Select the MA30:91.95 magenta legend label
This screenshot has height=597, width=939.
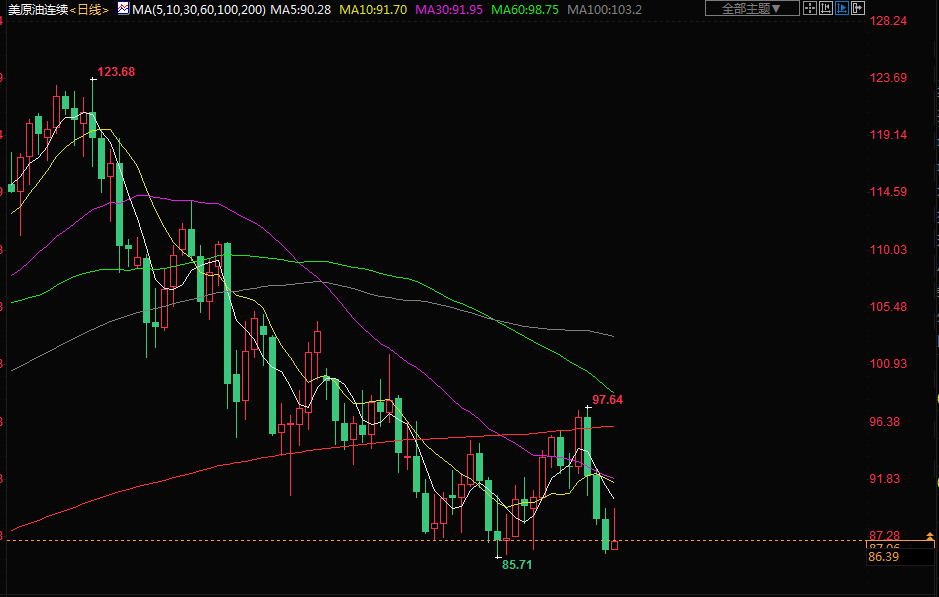point(449,9)
